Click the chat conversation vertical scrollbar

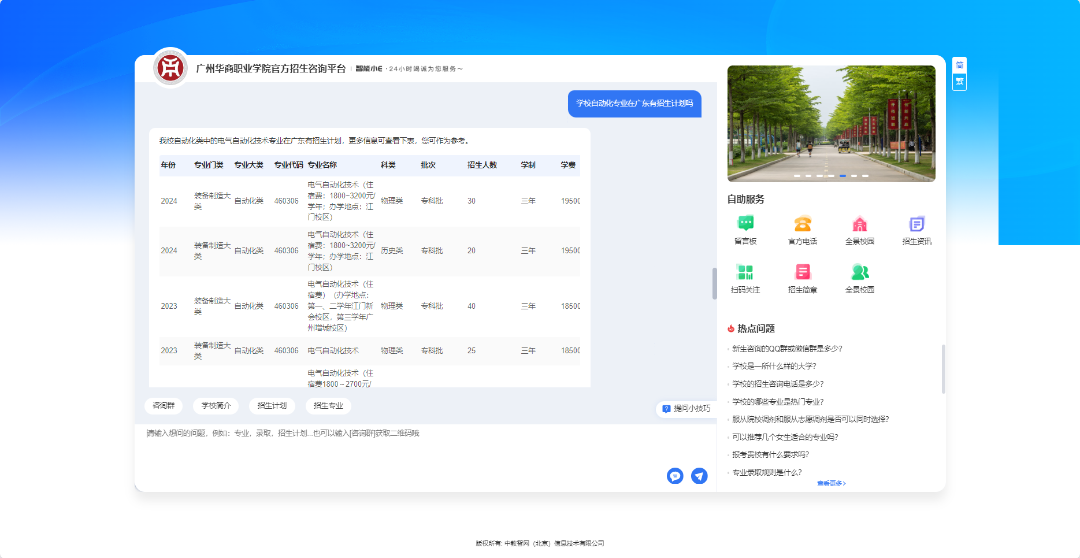pyautogui.click(x=714, y=283)
